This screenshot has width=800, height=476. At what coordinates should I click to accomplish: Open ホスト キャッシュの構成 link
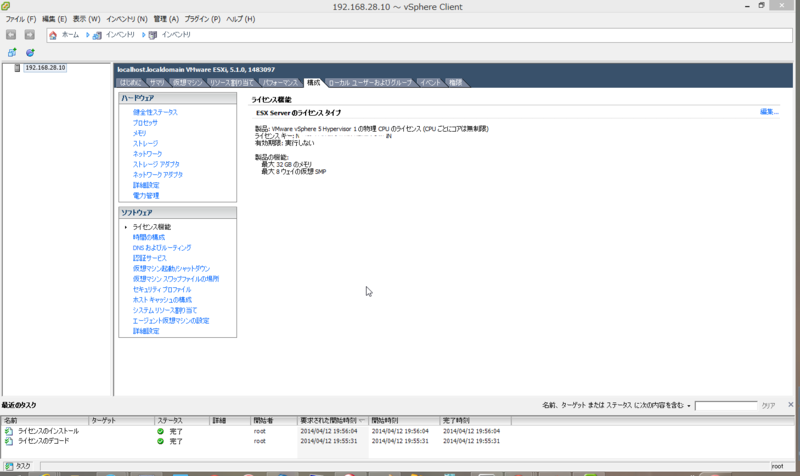tap(162, 300)
